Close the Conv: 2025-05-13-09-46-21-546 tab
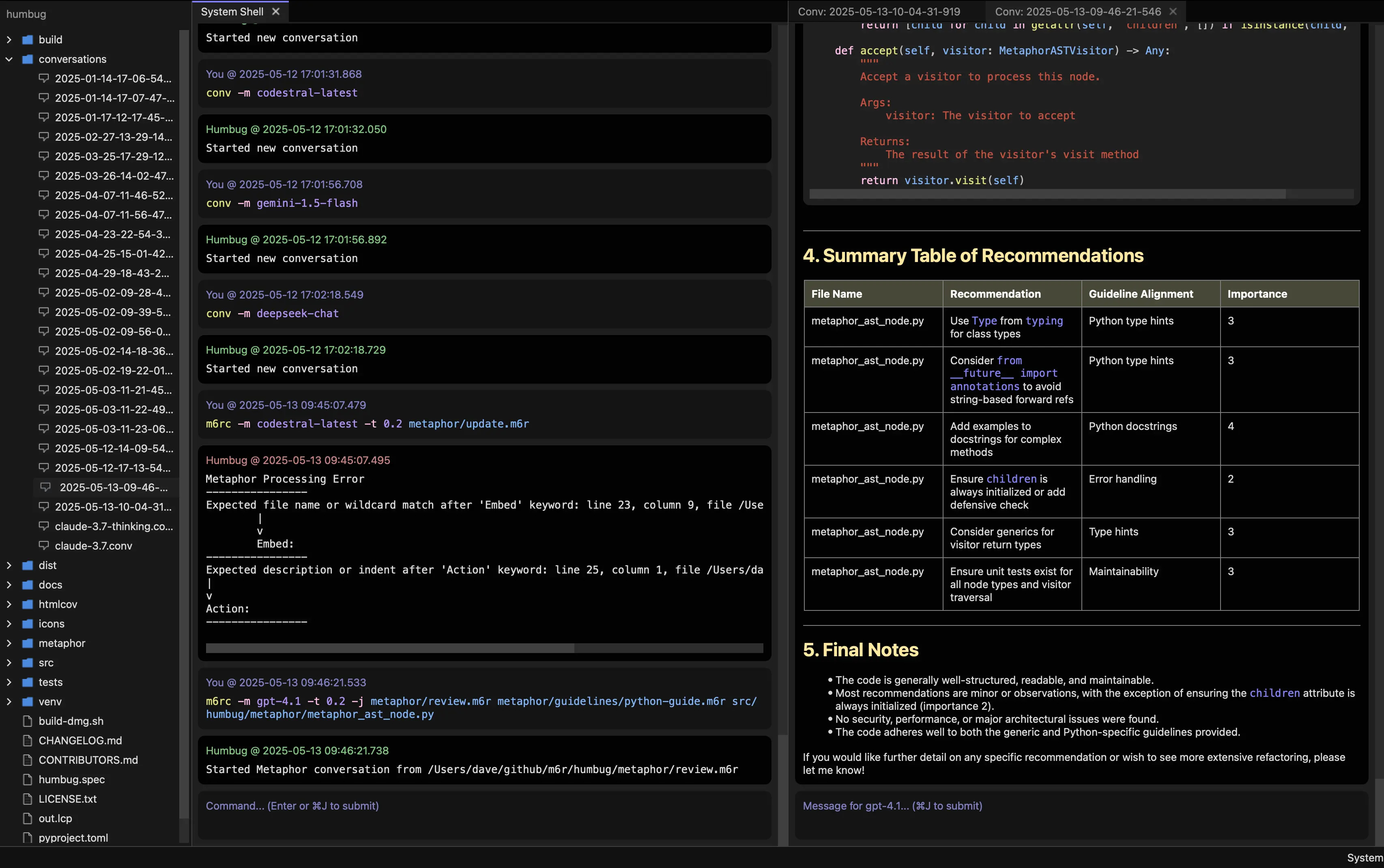 pyautogui.click(x=1173, y=11)
